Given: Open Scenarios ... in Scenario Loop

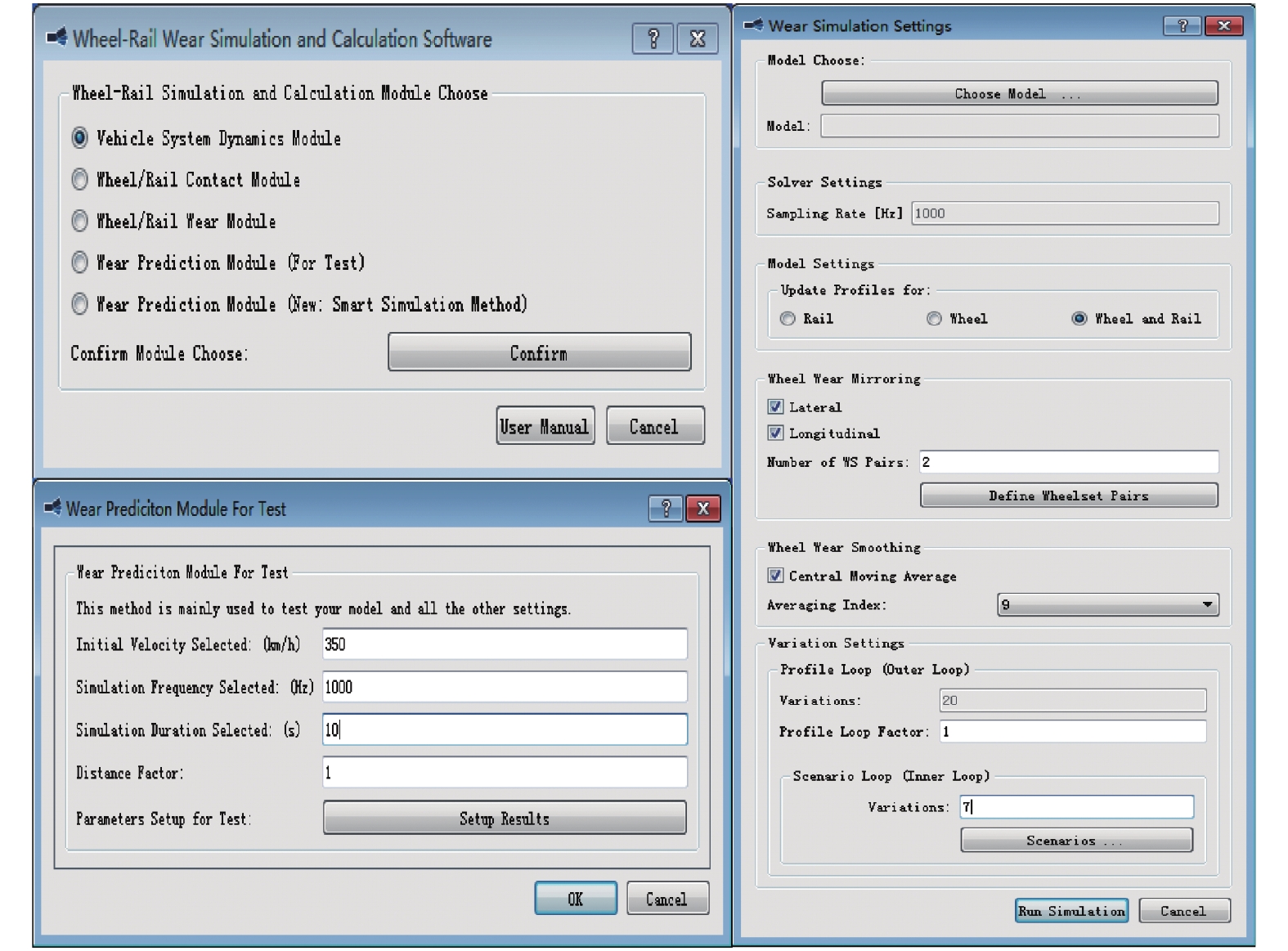Looking at the screenshot, I should point(1076,841).
